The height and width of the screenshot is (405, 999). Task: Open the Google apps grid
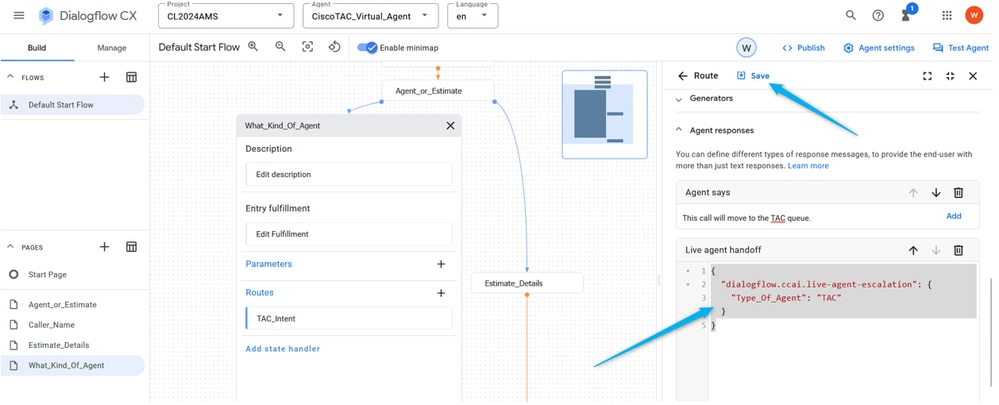(947, 15)
